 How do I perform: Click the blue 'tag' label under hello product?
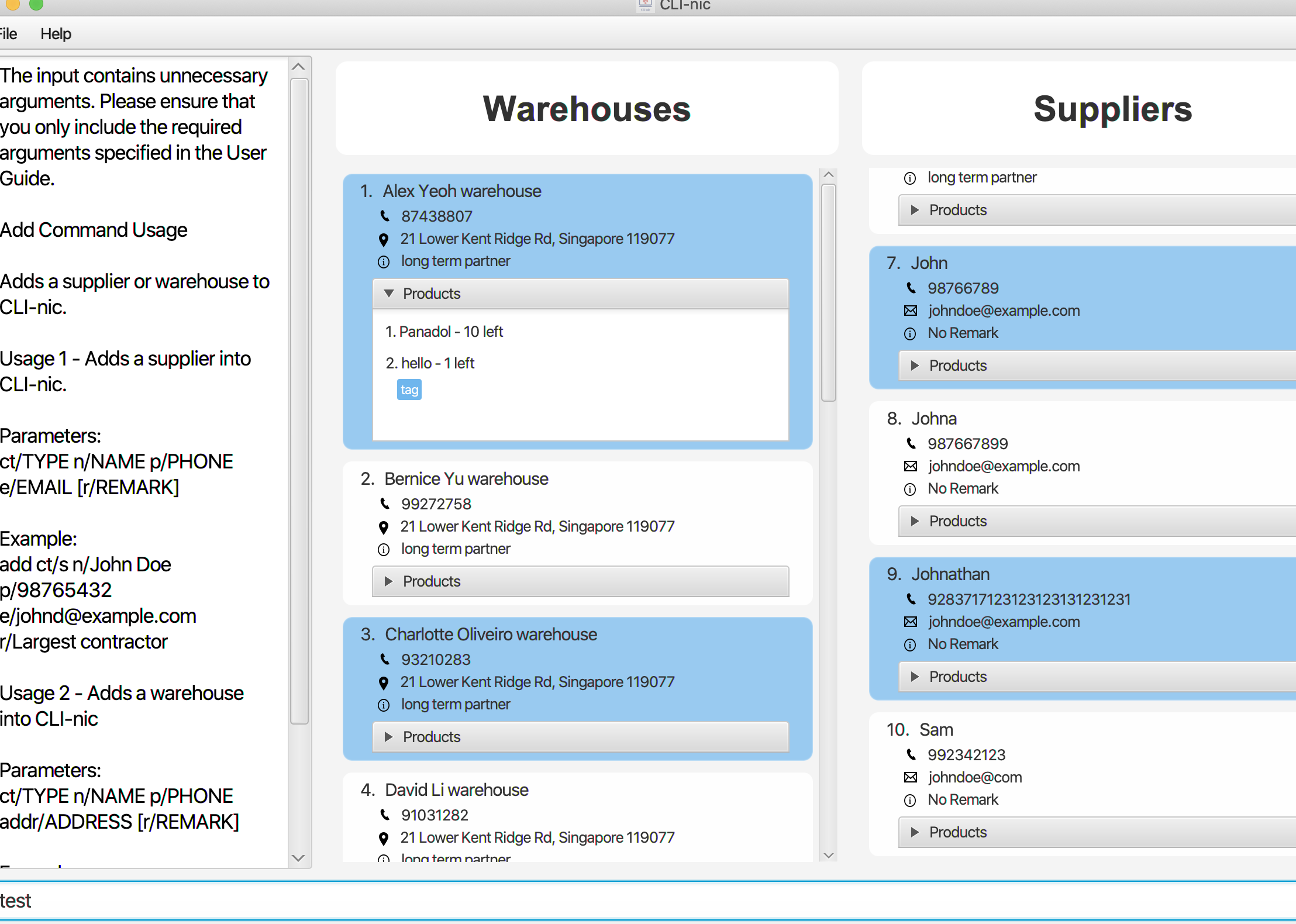click(409, 389)
